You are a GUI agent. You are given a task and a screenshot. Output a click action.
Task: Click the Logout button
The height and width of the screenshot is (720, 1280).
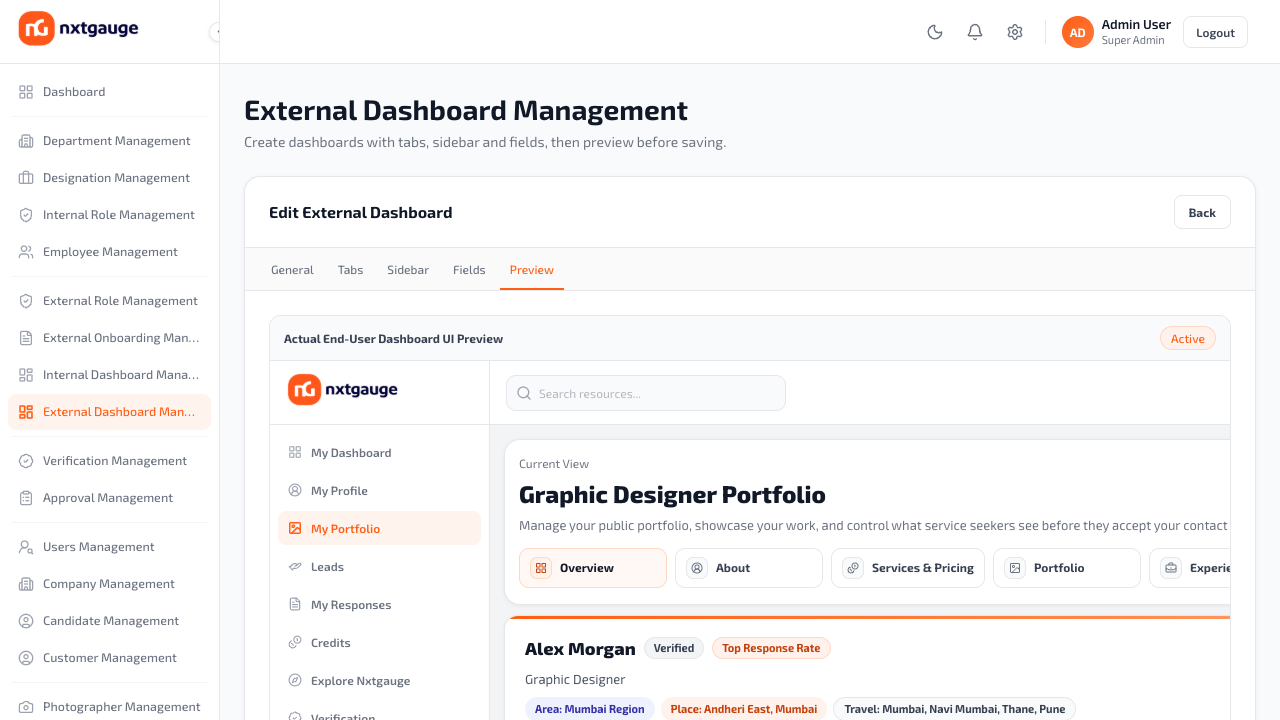[x=1215, y=32]
